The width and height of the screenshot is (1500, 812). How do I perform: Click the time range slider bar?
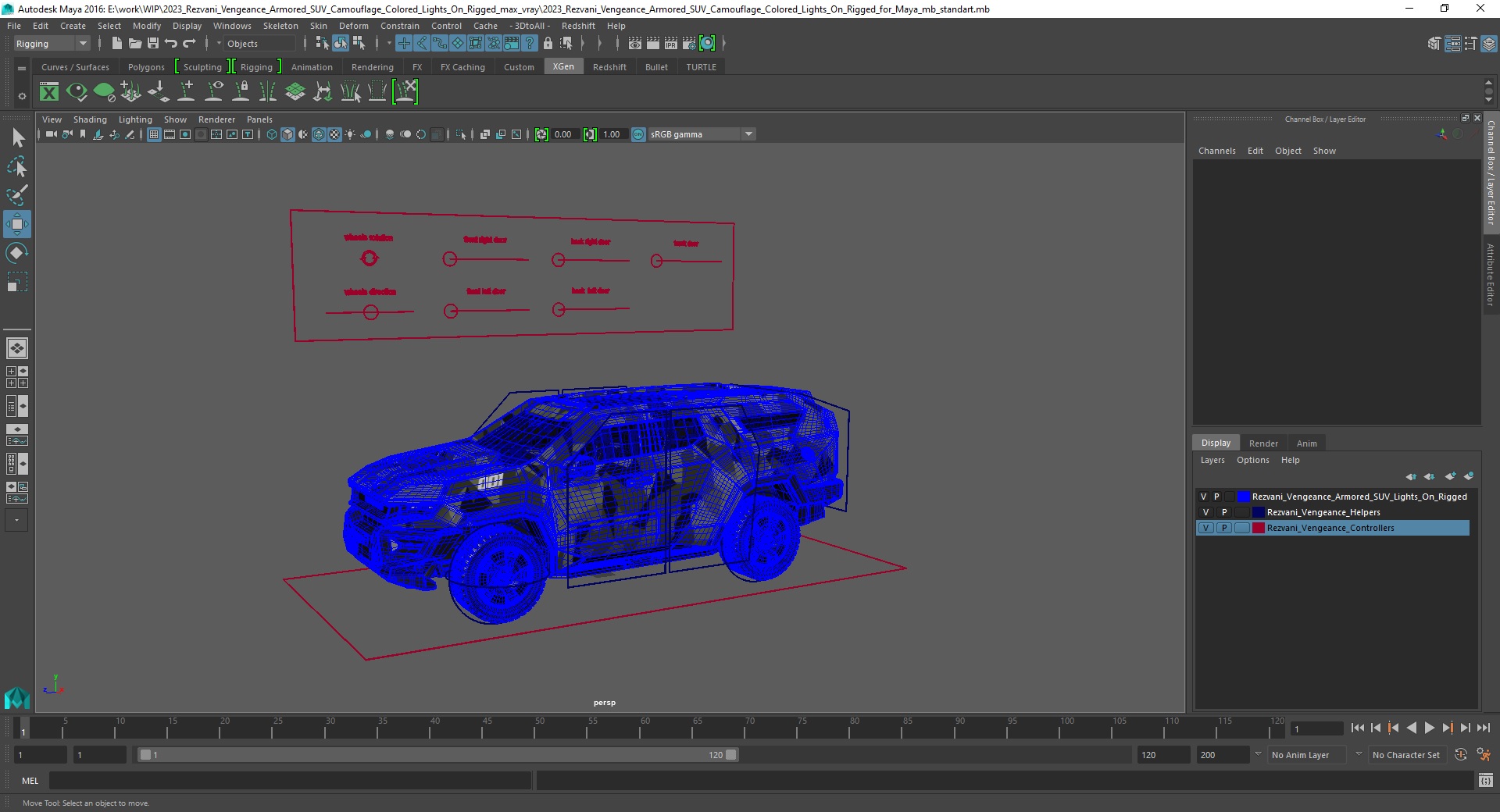437,755
